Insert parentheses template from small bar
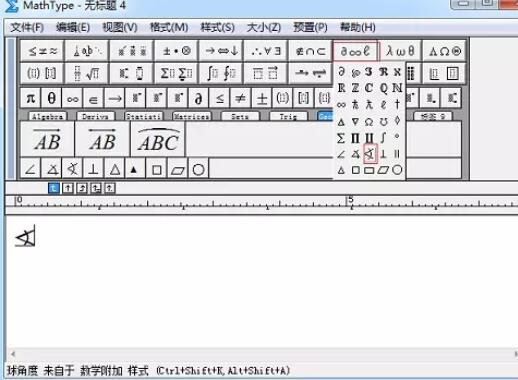Viewport: 518px width, 380px height. [283, 98]
